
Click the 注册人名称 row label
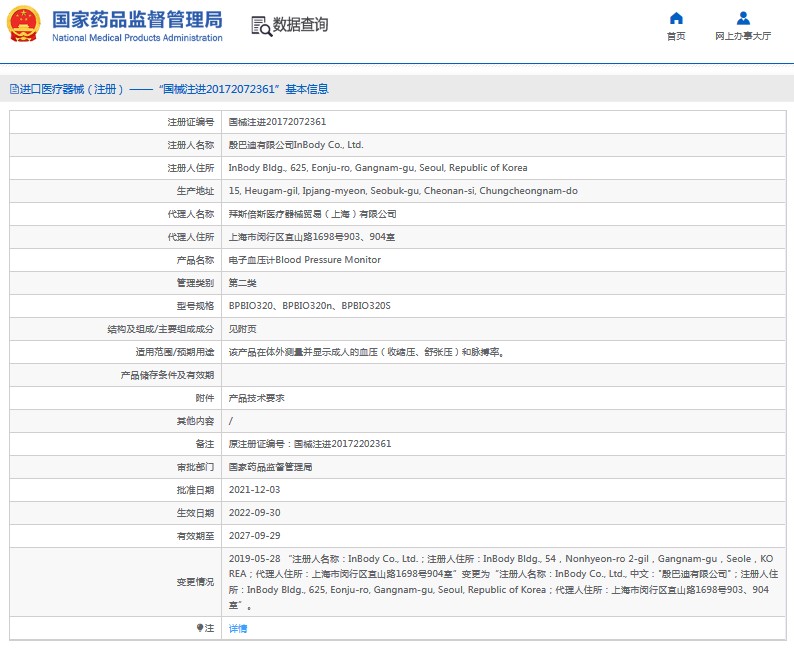point(191,145)
